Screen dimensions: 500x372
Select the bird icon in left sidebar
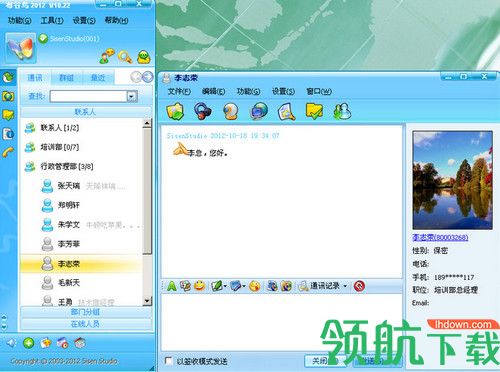(x=8, y=77)
